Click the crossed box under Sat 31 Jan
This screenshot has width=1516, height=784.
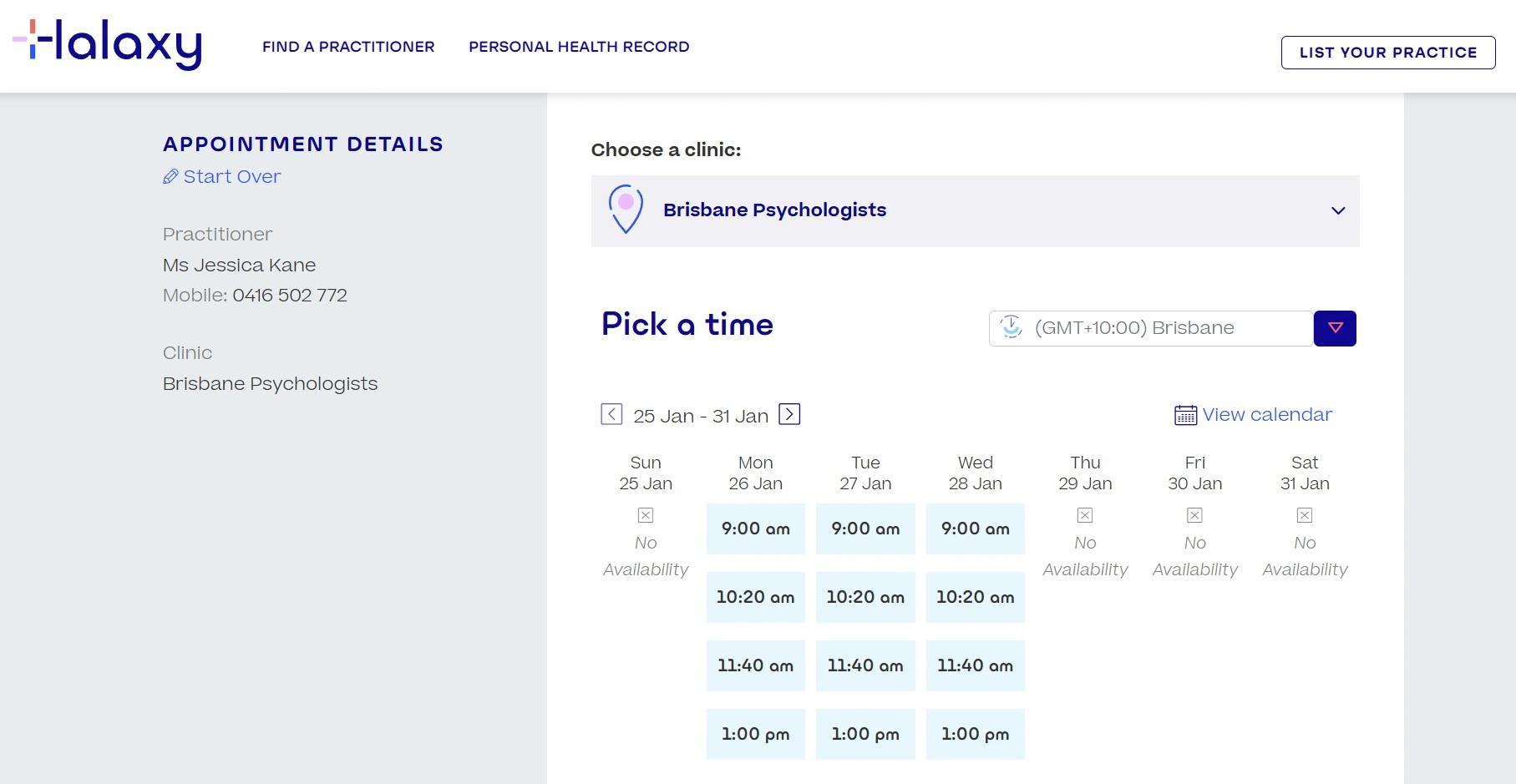[x=1304, y=514]
